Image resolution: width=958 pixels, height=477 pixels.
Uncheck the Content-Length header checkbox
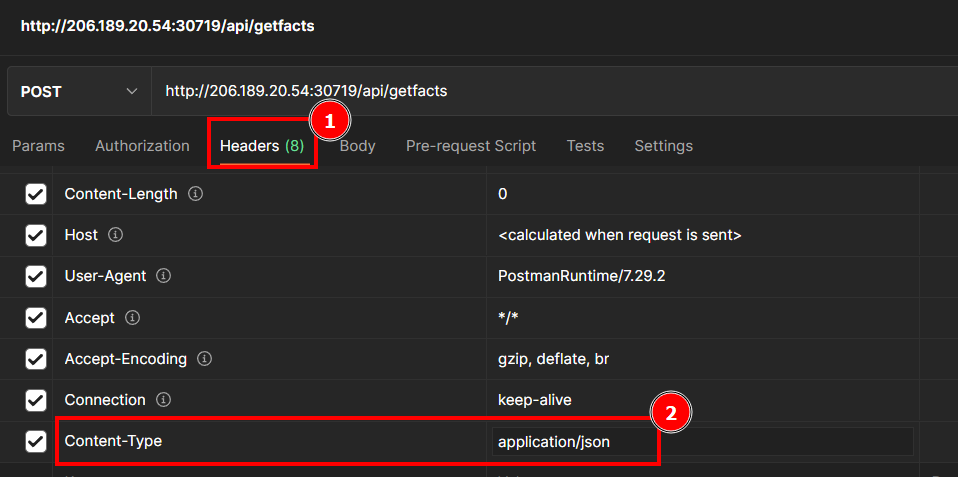36,194
